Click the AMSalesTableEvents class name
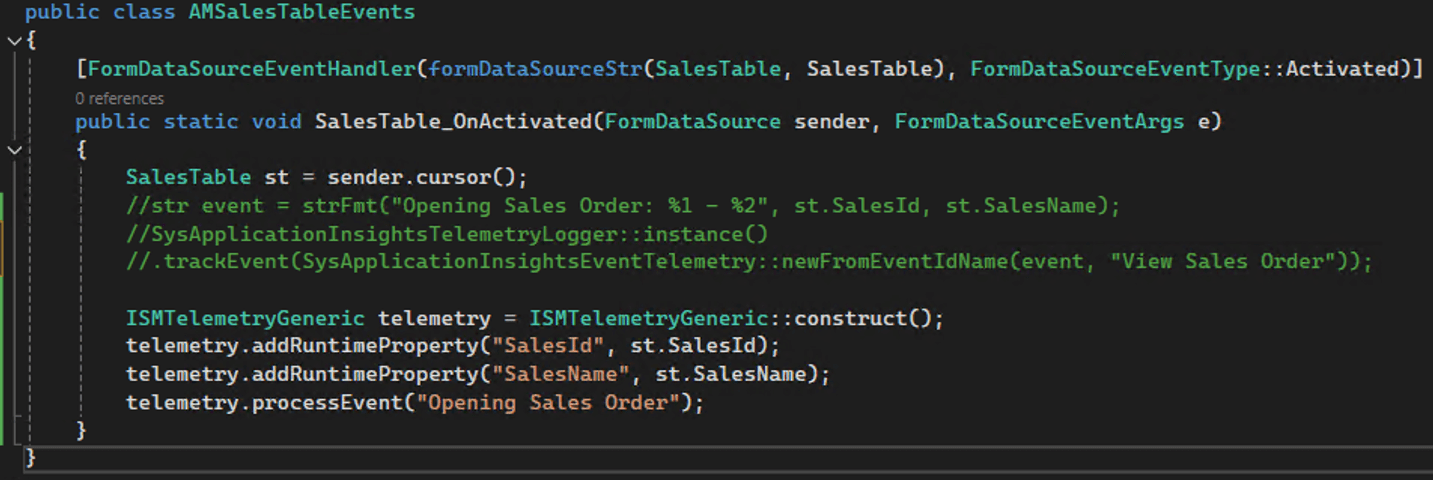This screenshot has height=480, width=1433. click(302, 13)
